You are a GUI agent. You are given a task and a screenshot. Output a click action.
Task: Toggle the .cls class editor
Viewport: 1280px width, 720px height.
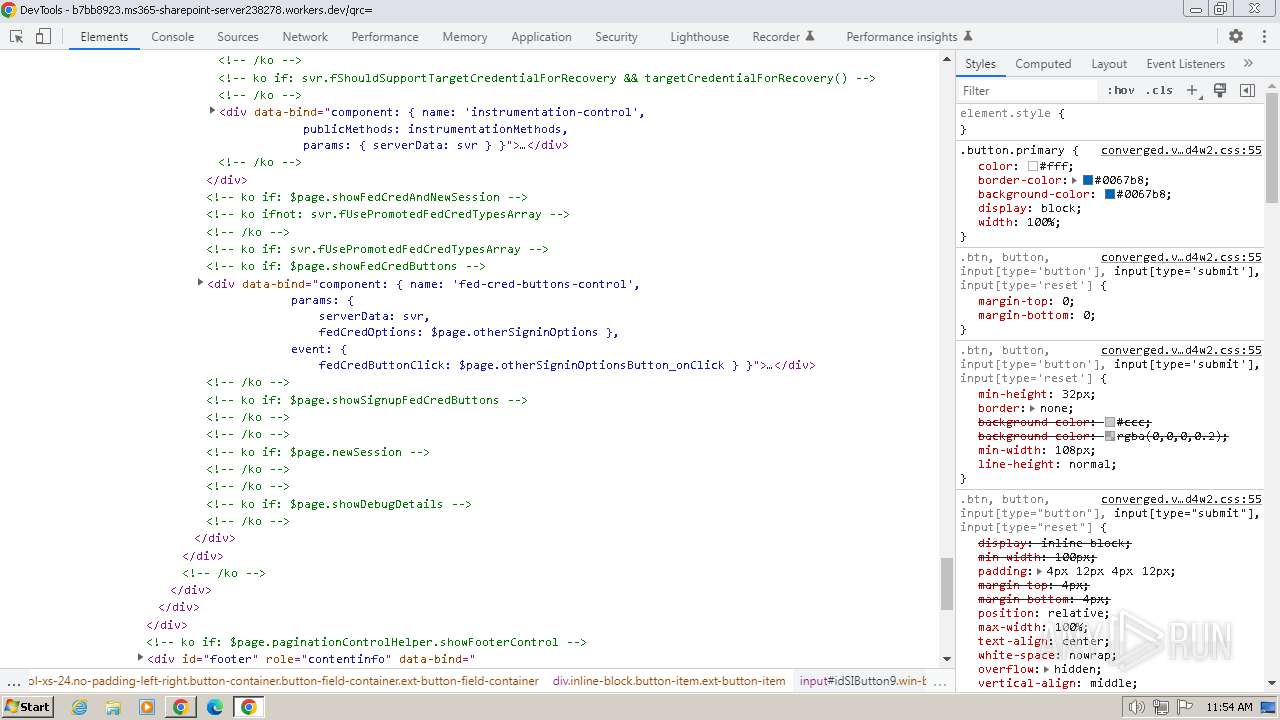coord(1159,90)
